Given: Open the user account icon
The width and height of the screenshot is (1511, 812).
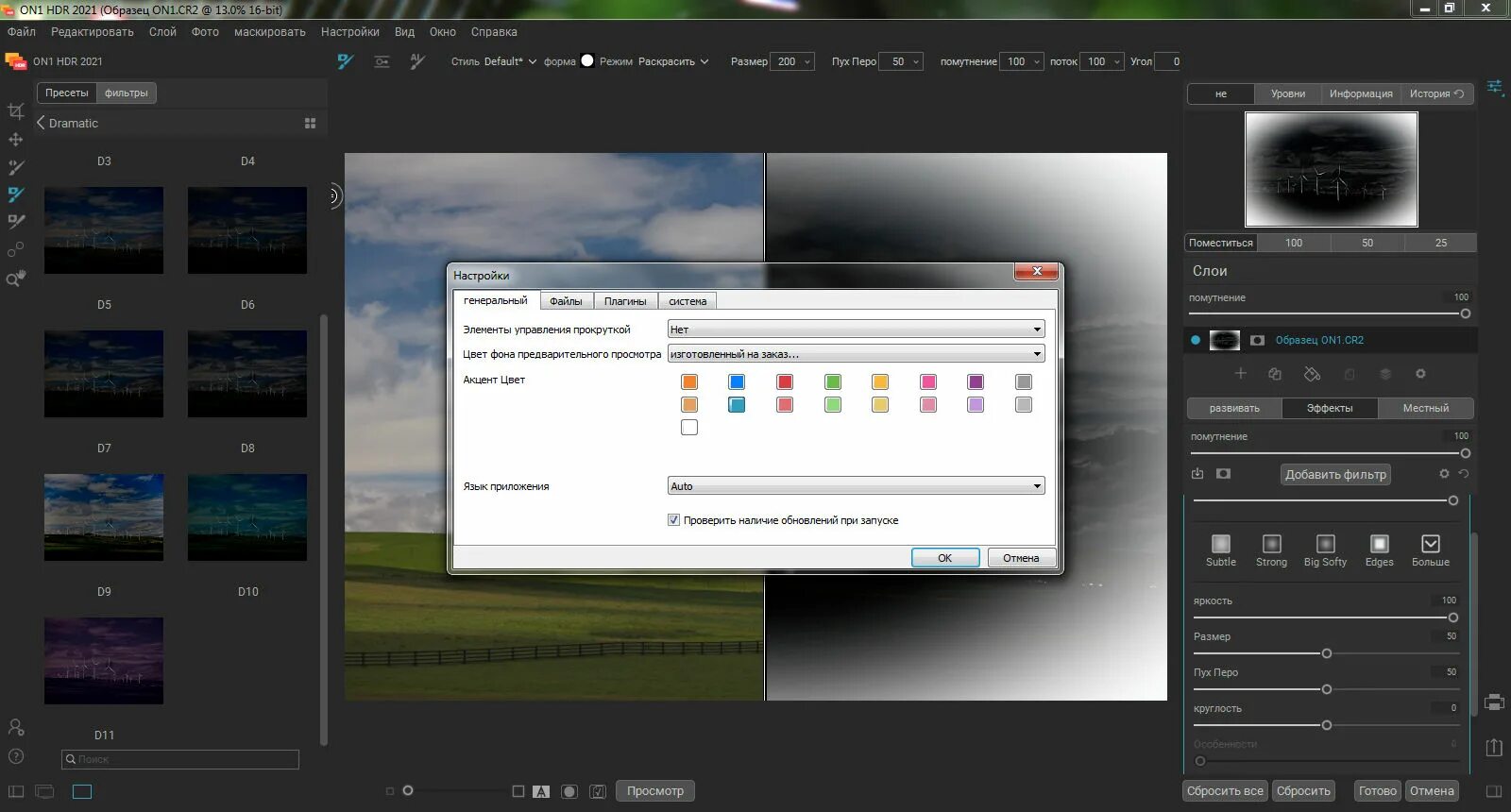Looking at the screenshot, I should point(16,727).
